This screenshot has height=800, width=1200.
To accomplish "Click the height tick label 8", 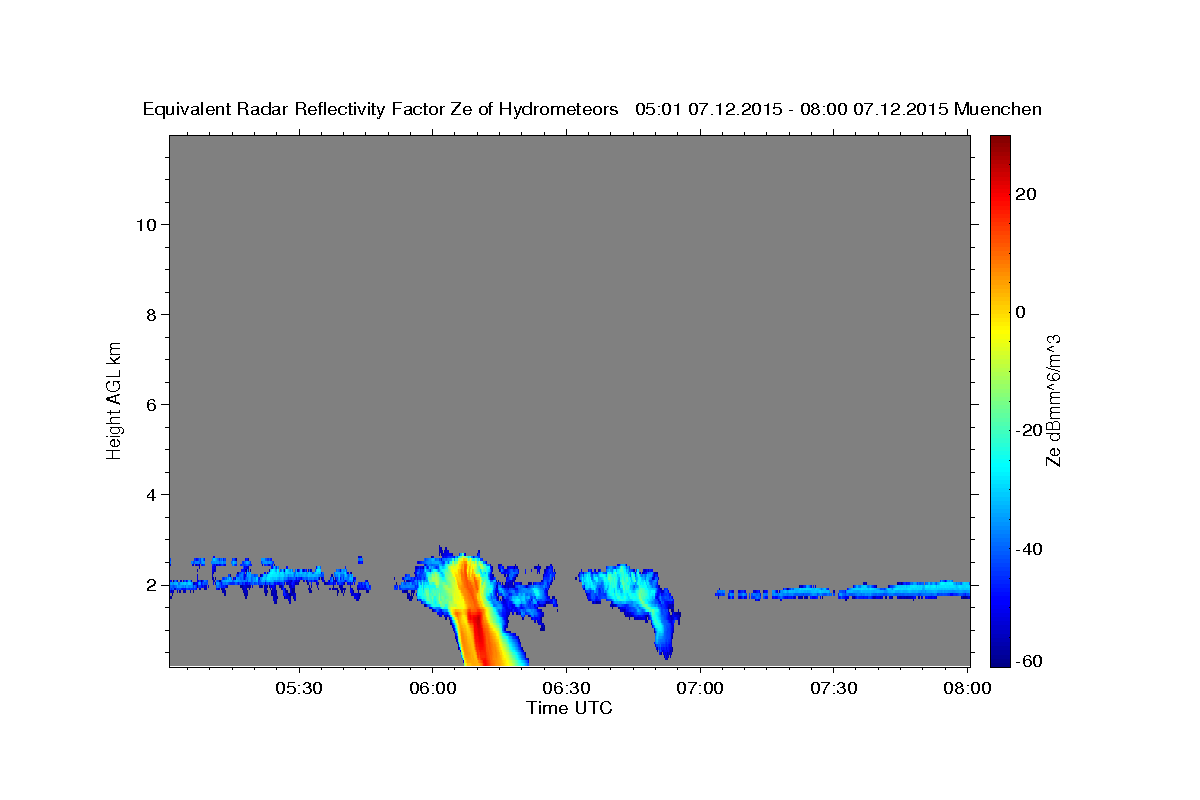I will point(151,314).
